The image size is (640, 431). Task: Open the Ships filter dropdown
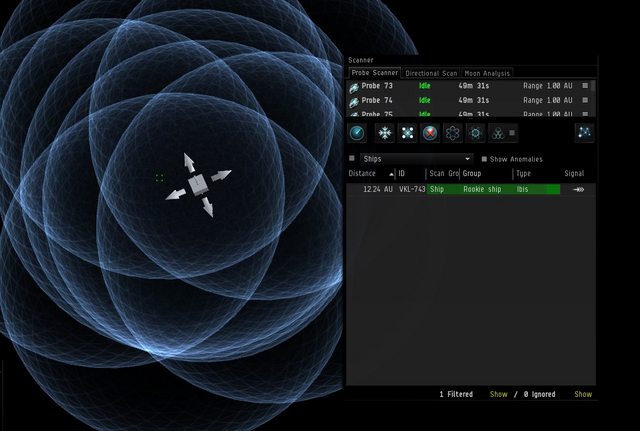pyautogui.click(x=416, y=159)
